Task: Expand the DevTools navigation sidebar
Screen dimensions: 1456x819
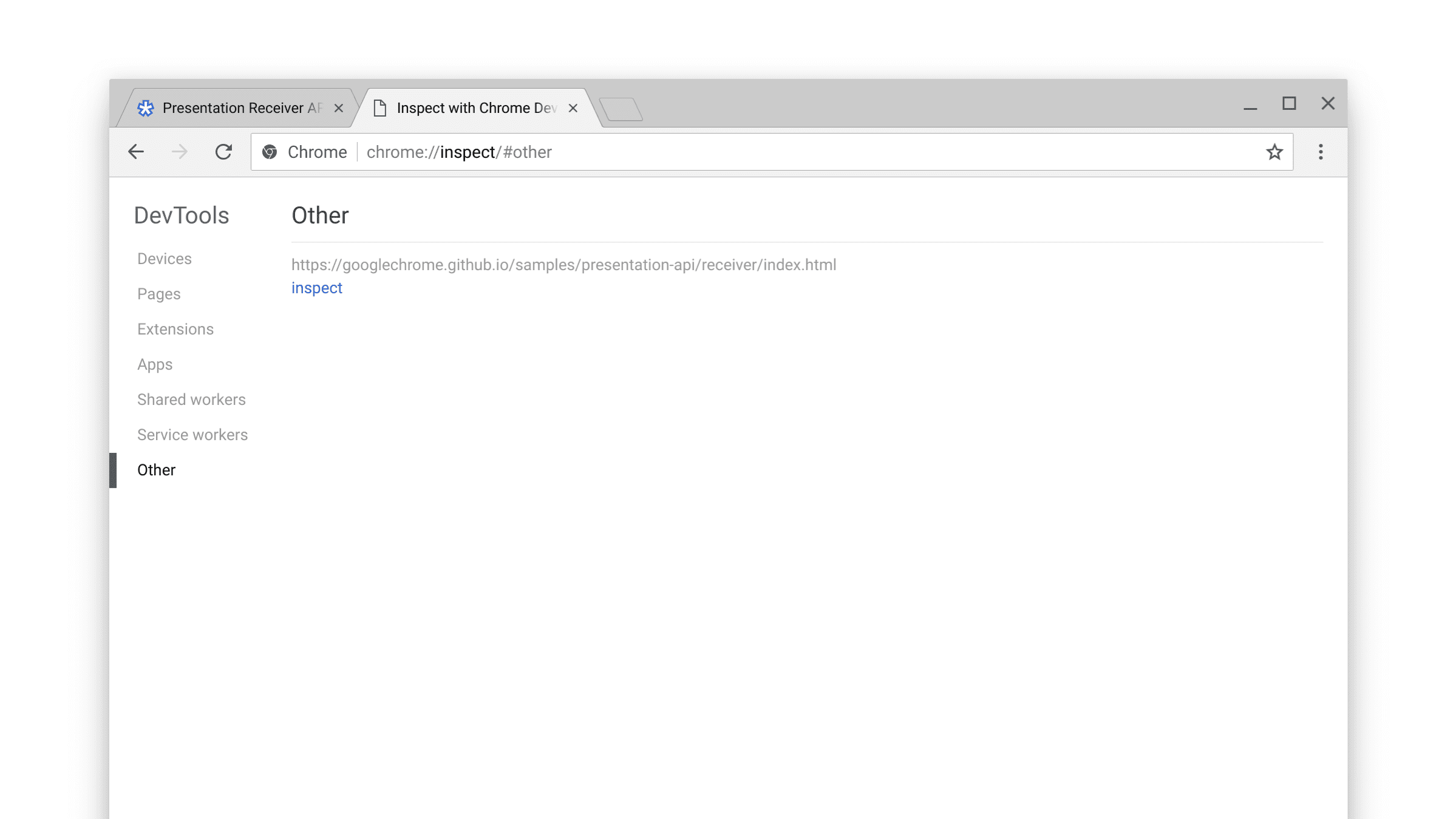Action: (x=181, y=215)
